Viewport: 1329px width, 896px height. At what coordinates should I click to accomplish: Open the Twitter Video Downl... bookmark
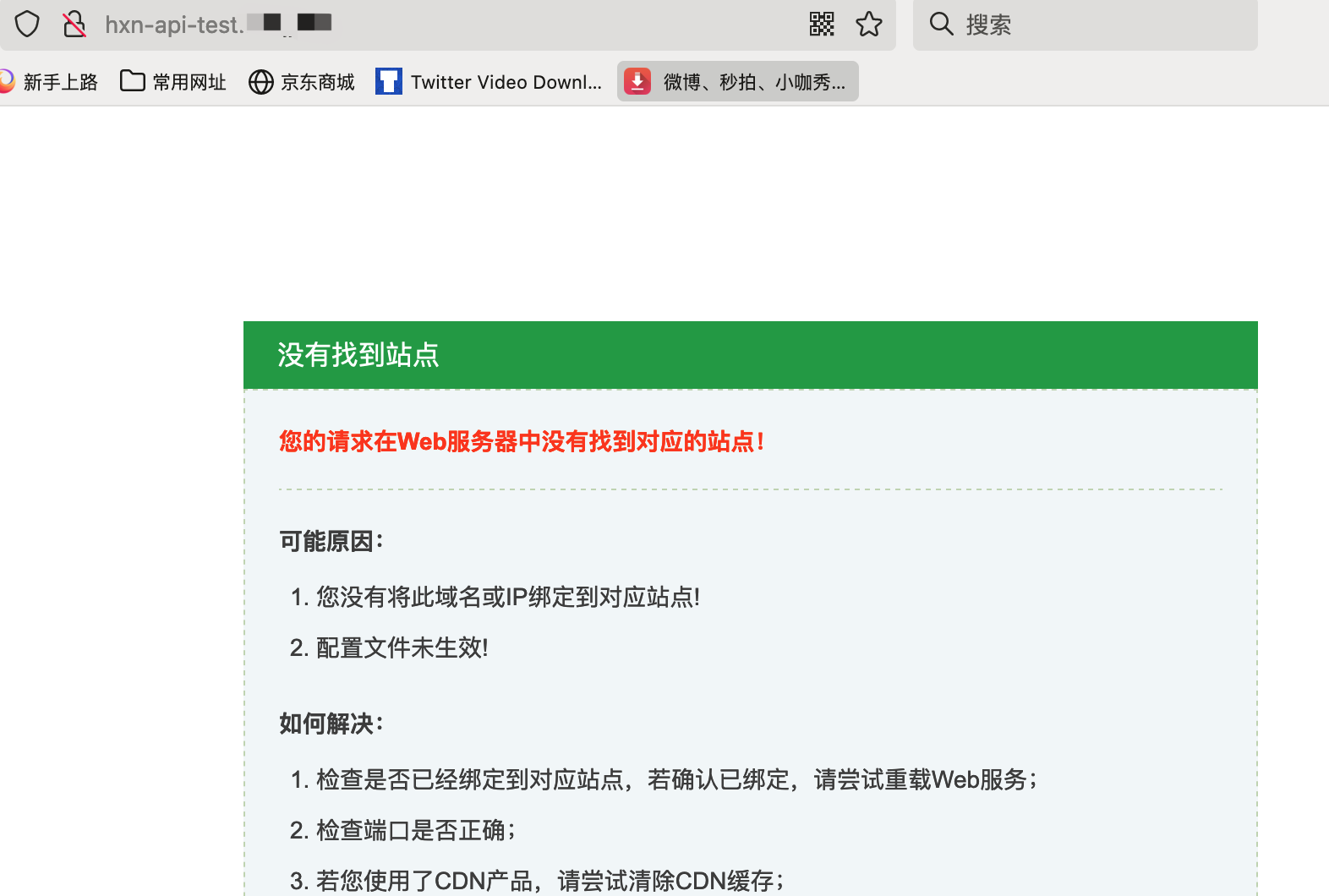tap(489, 82)
